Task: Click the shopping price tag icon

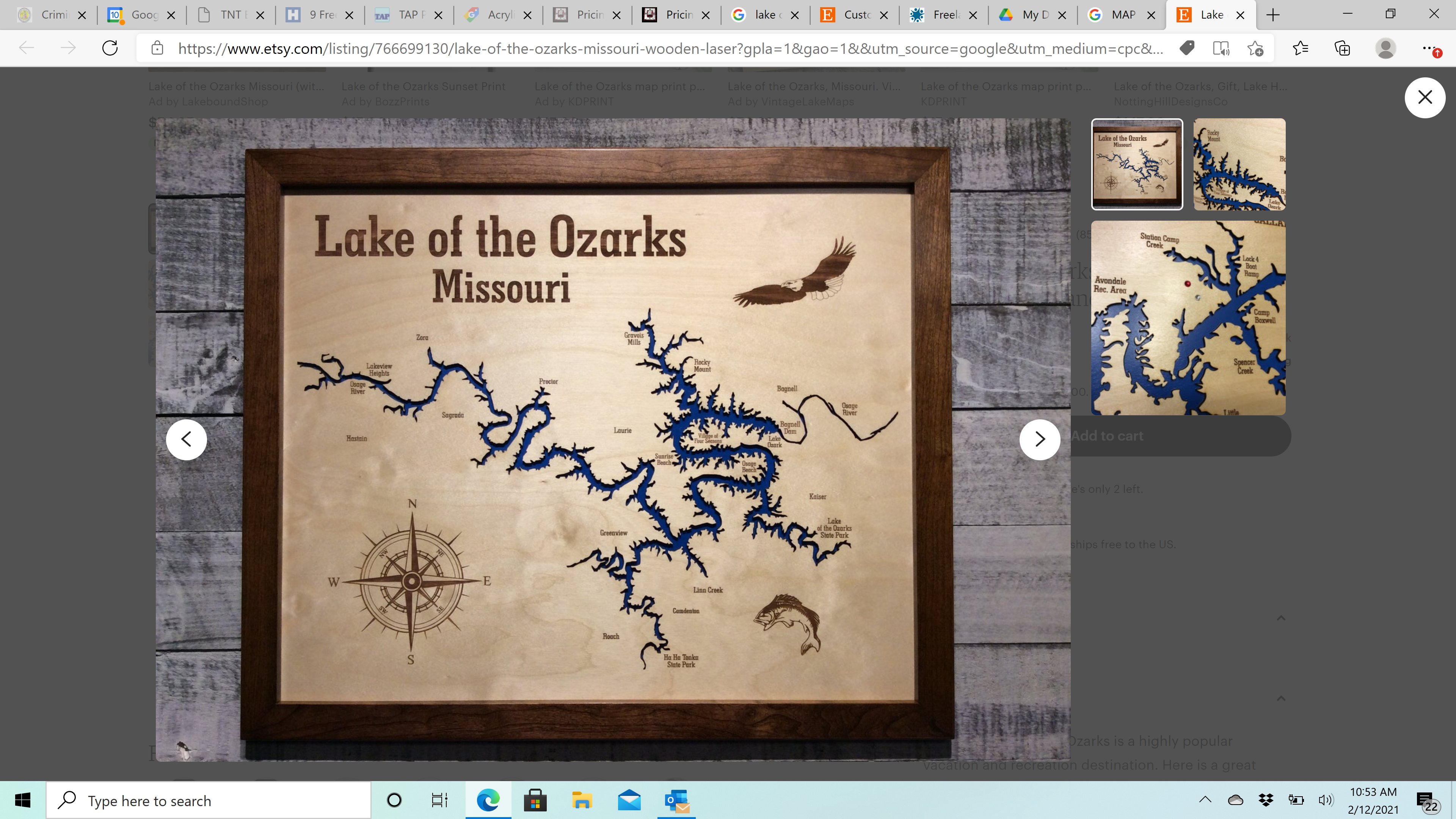Action: [x=1187, y=48]
